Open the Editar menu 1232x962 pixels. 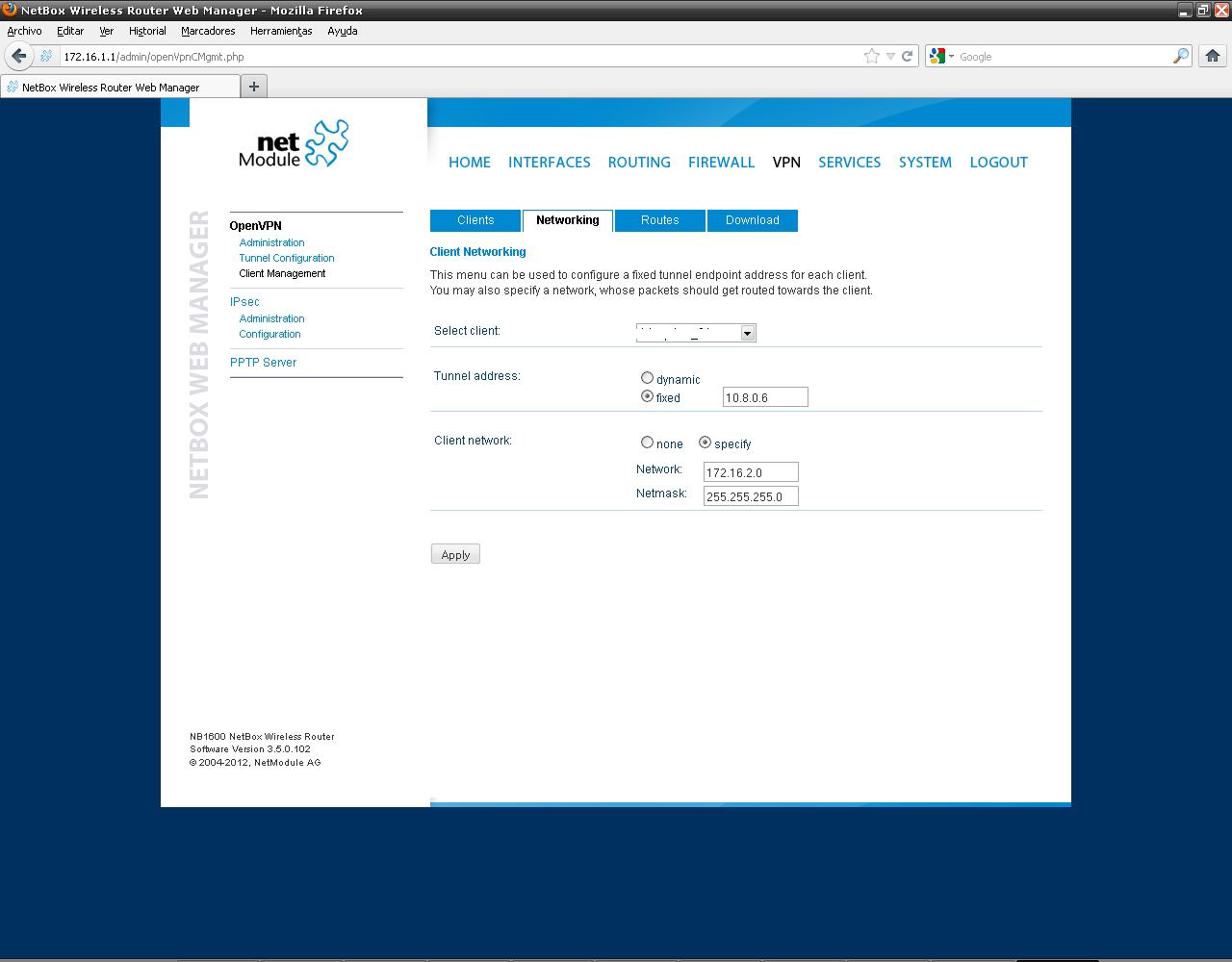tap(70, 31)
